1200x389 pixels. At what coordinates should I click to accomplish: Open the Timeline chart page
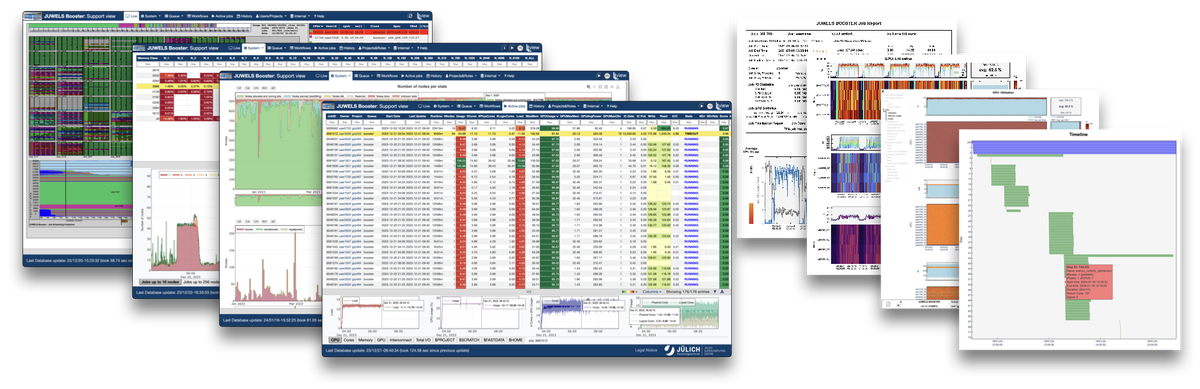[1070, 240]
